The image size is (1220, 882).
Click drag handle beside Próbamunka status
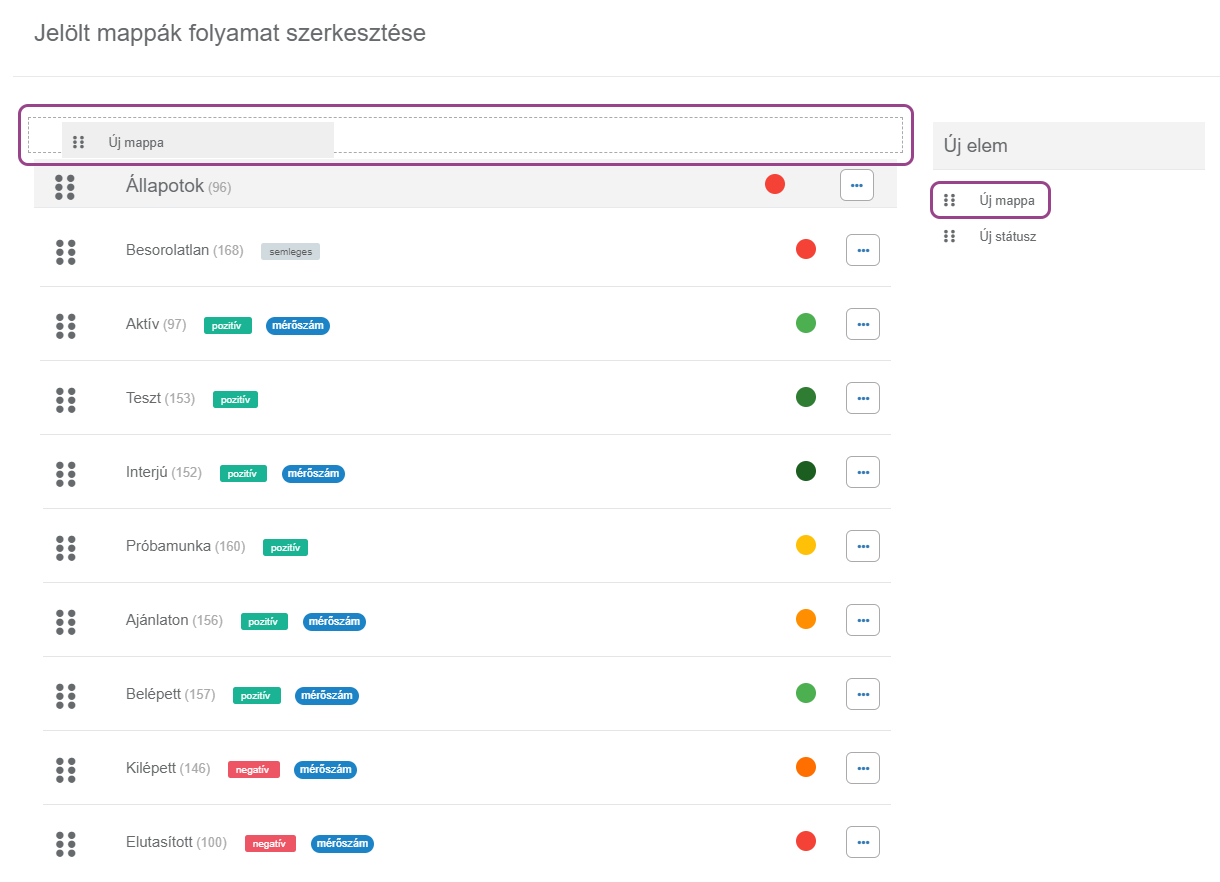[66, 548]
